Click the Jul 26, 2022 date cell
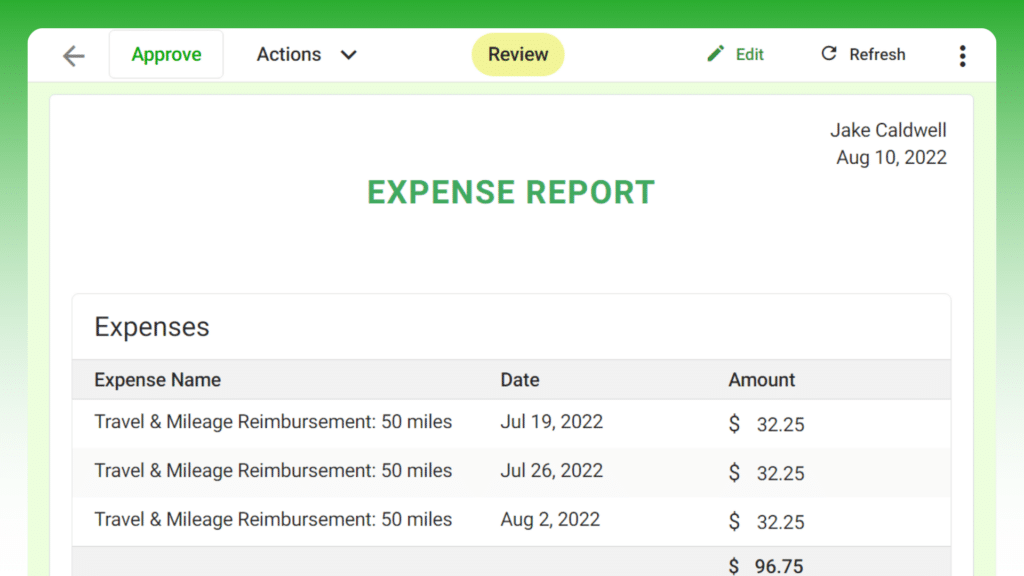This screenshot has width=1024, height=576. (x=551, y=471)
